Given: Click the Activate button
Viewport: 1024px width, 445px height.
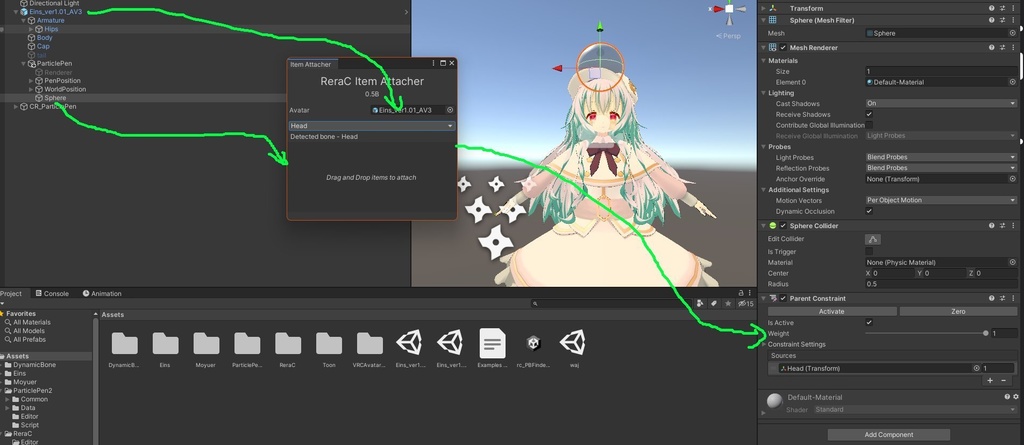Looking at the screenshot, I should pyautogui.click(x=831, y=311).
